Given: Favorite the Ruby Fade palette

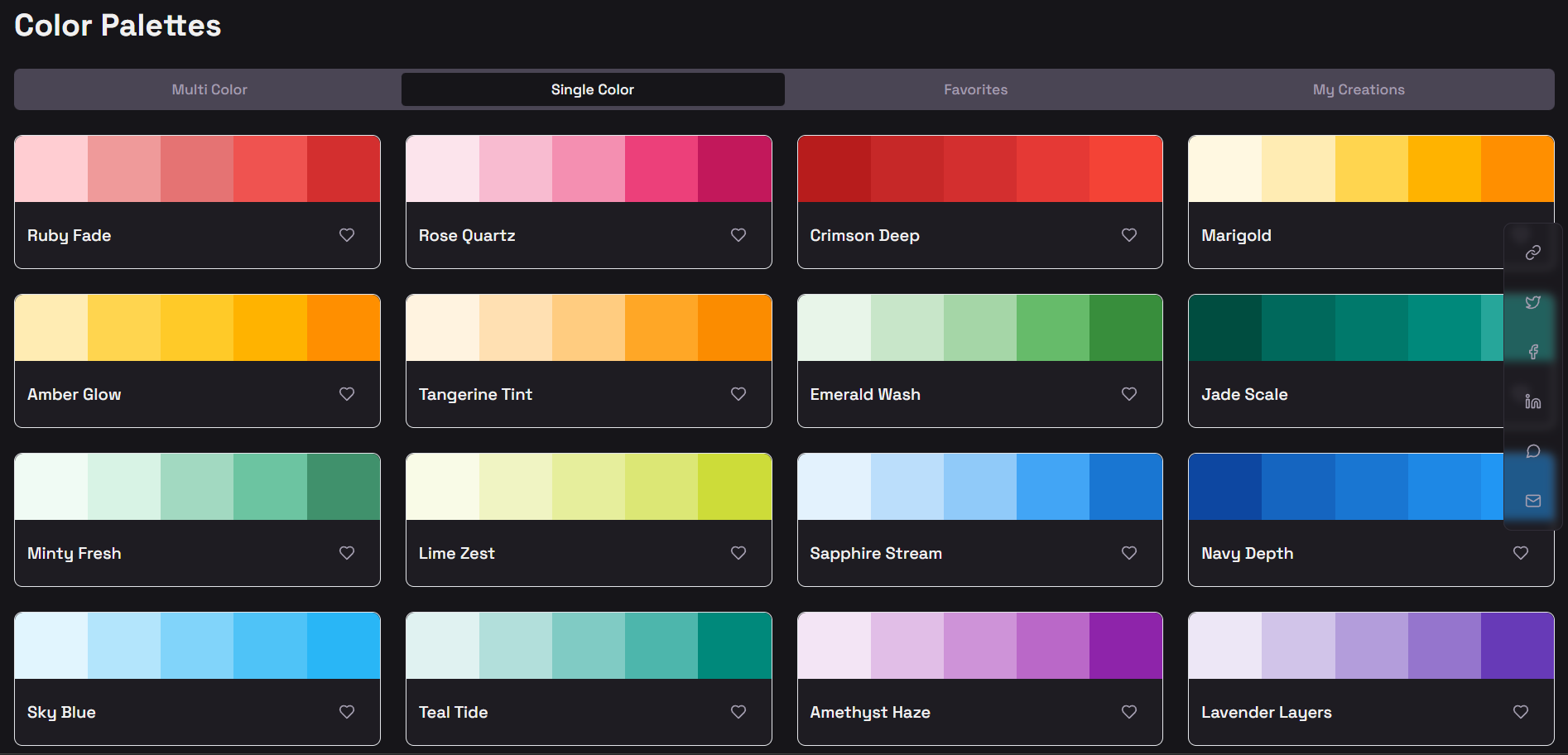Looking at the screenshot, I should pyautogui.click(x=346, y=235).
